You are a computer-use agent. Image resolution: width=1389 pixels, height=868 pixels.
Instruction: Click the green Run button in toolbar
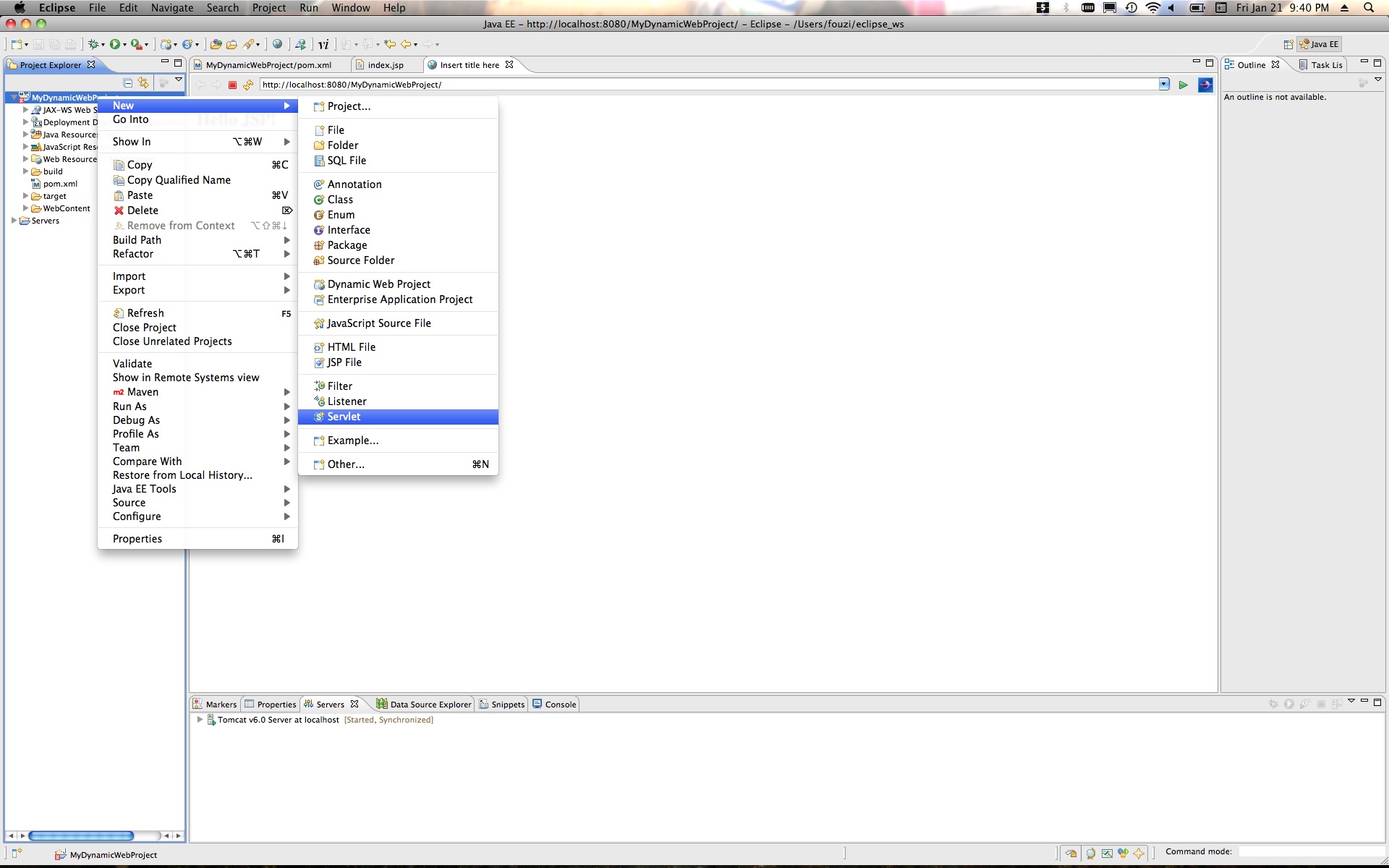pyautogui.click(x=115, y=44)
